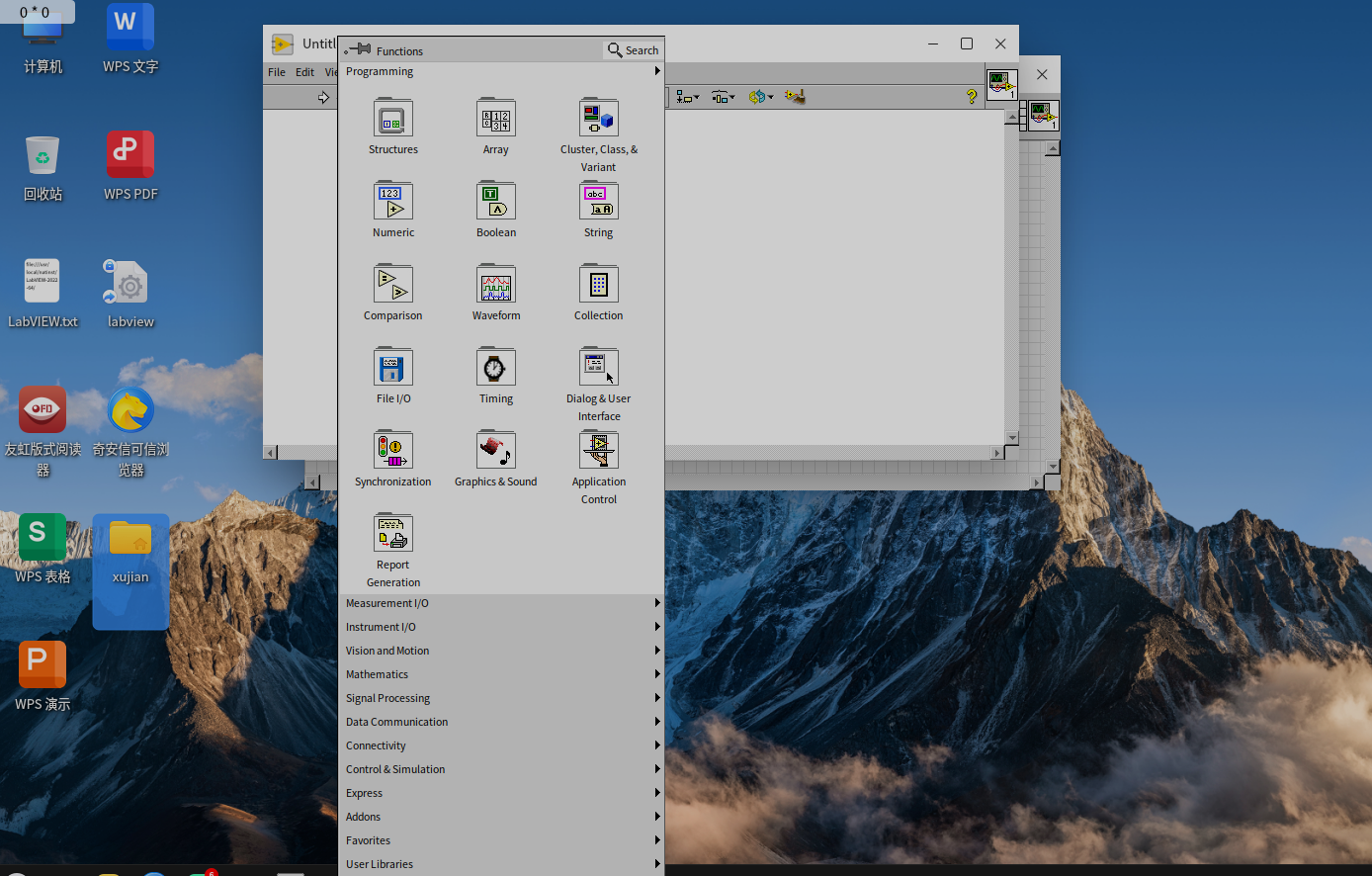
Task: Expand the Mathematics category
Action: pos(501,674)
